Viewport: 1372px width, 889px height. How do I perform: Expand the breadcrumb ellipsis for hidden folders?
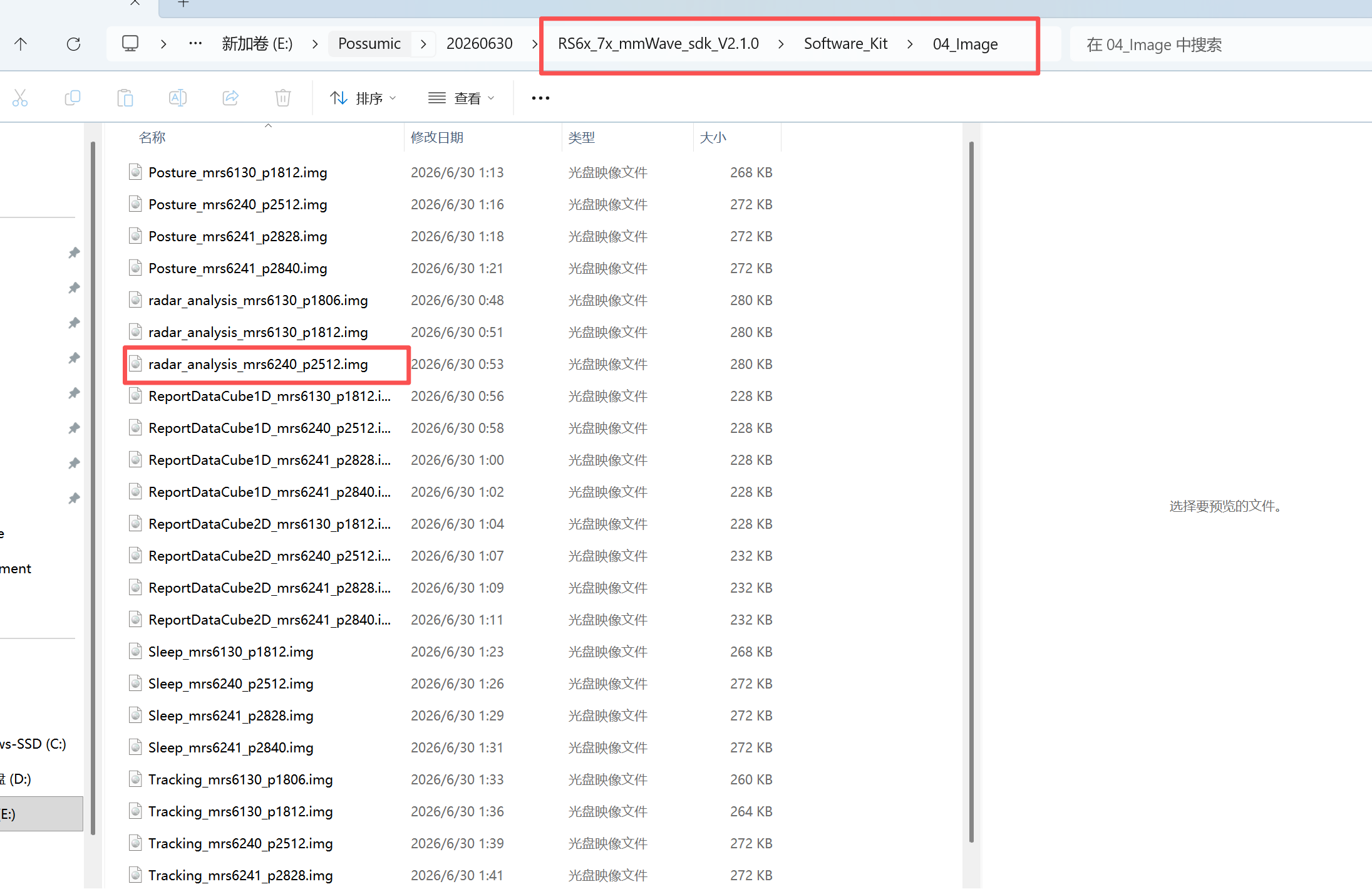(x=195, y=43)
